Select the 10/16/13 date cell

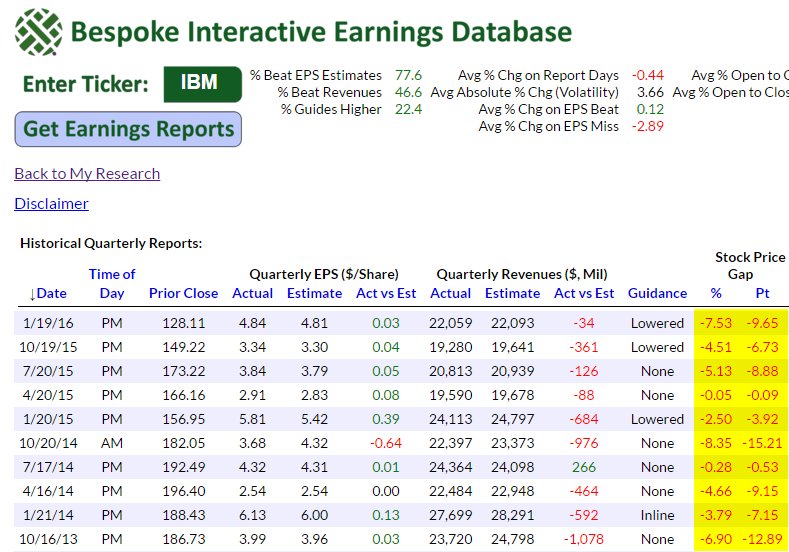48,539
